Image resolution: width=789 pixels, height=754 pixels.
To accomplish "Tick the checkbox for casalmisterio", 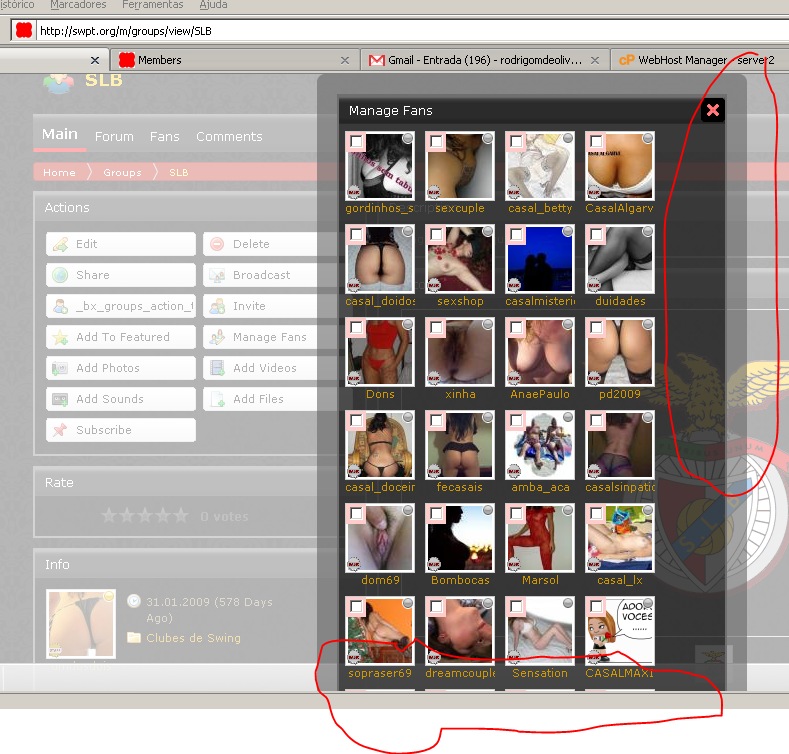I will click(x=516, y=234).
